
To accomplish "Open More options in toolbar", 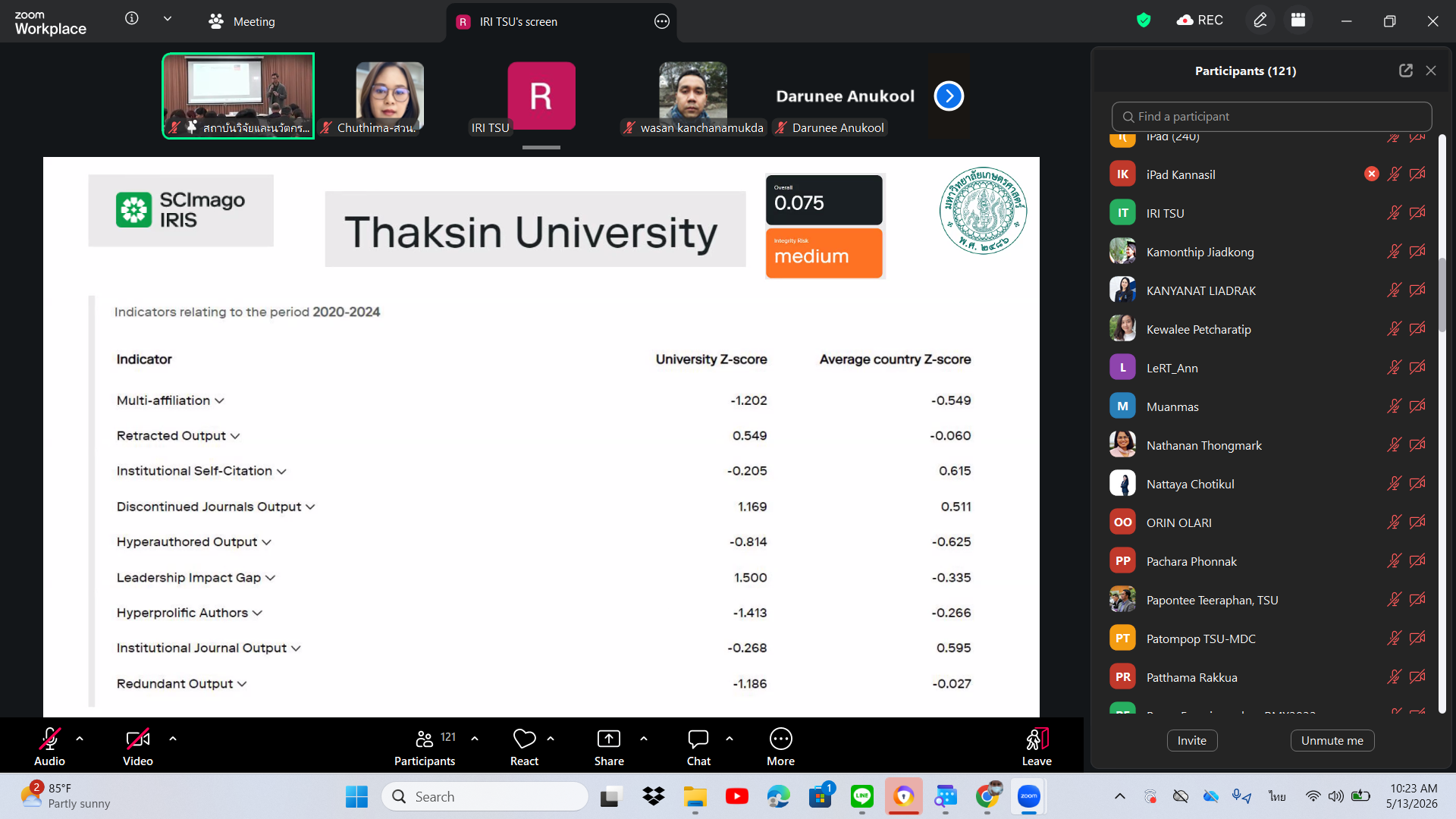I will 780,748.
